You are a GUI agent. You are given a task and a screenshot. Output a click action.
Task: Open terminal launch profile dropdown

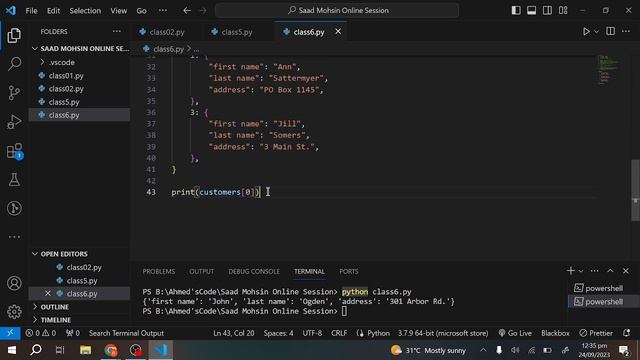pos(581,271)
